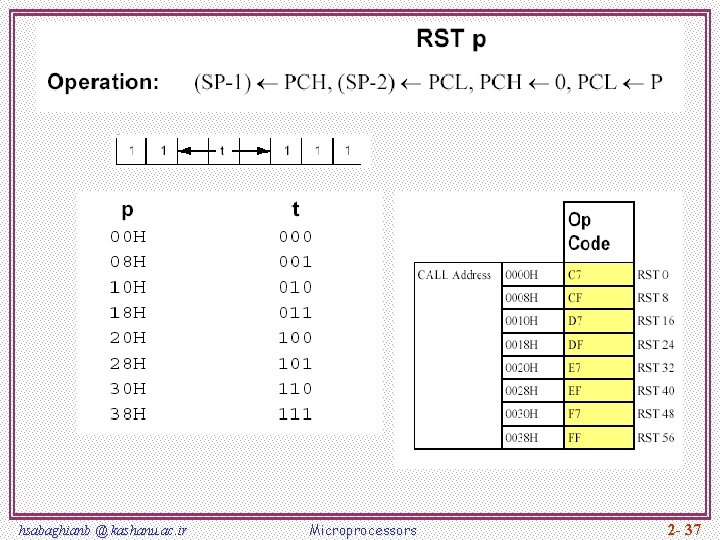This screenshot has width=720, height=540.
Task: Select the p value '20H'
Action: coord(128,338)
